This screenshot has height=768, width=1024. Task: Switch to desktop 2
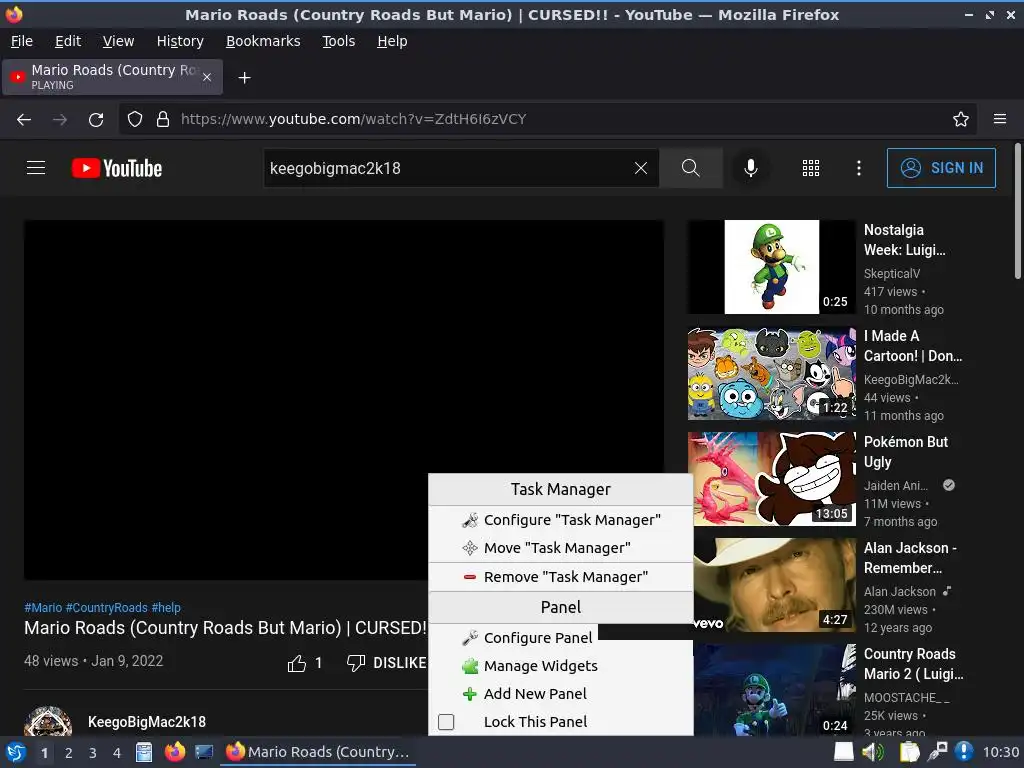point(69,753)
